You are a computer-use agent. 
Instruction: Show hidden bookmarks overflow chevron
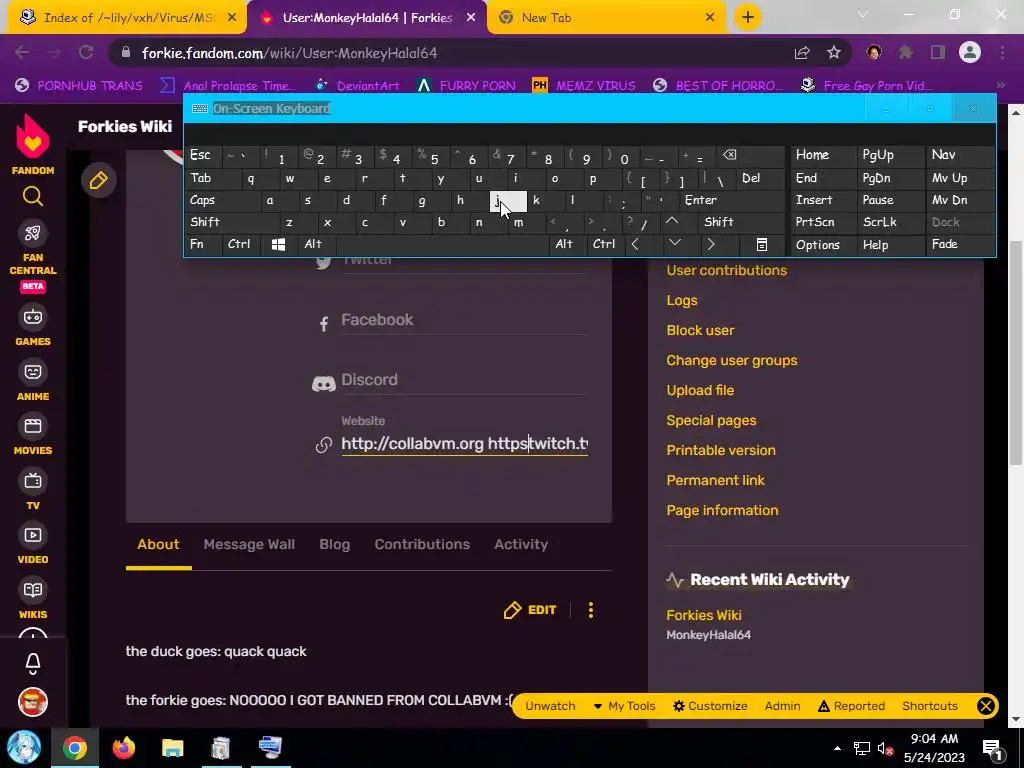click(1001, 85)
